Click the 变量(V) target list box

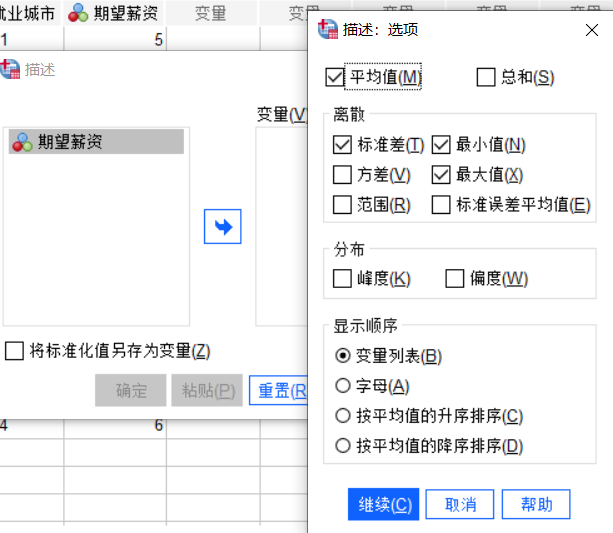tap(282, 226)
